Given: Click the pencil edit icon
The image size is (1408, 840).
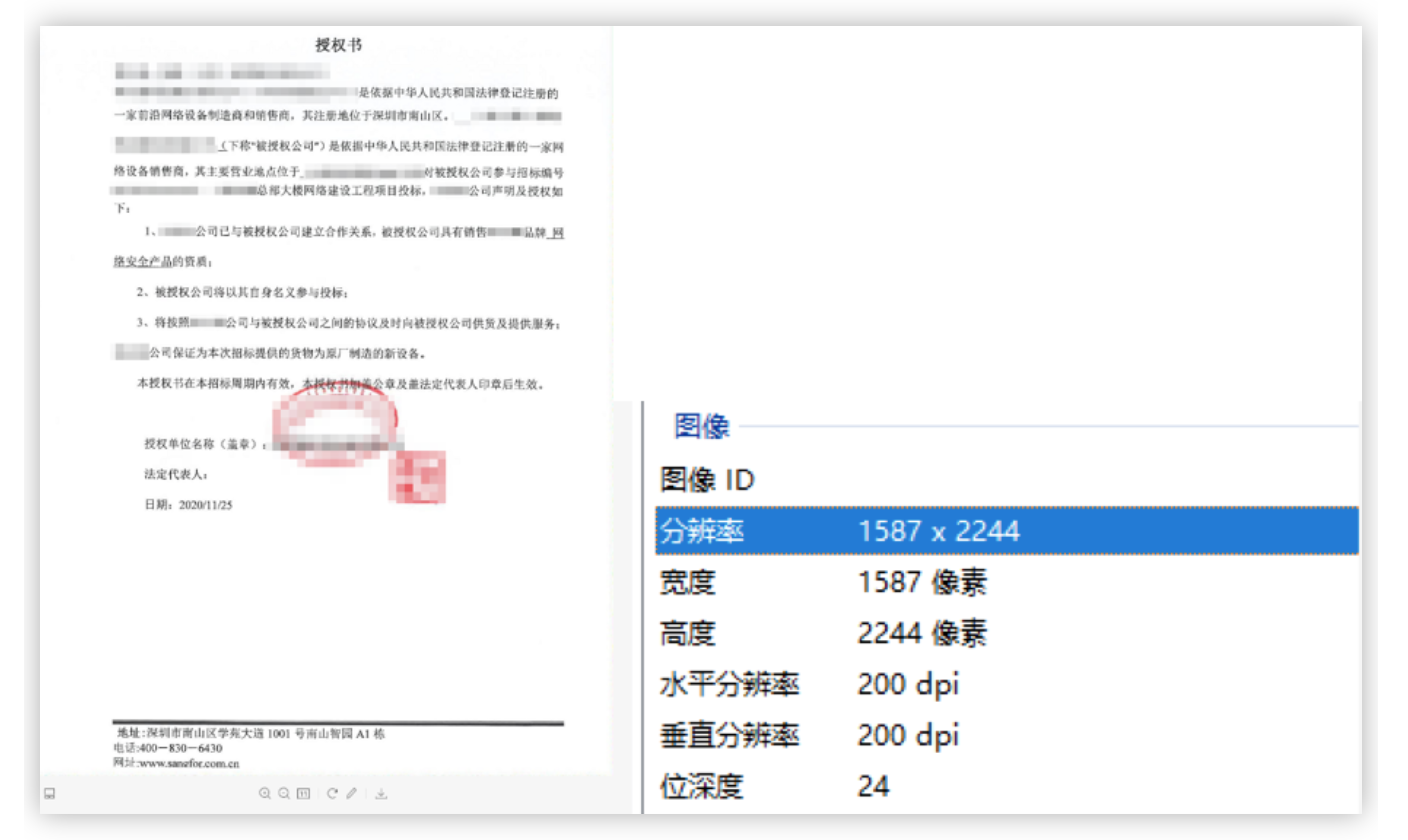Looking at the screenshot, I should tap(351, 794).
